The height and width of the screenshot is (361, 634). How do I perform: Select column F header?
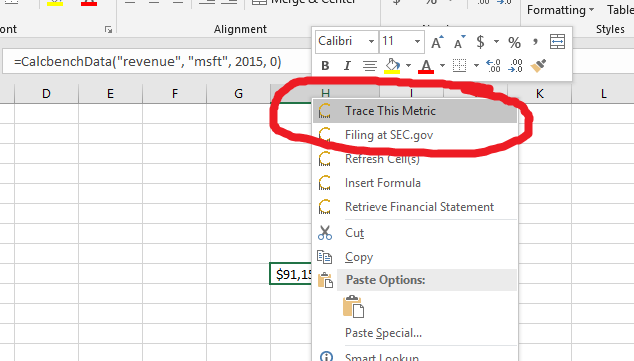pos(175,94)
